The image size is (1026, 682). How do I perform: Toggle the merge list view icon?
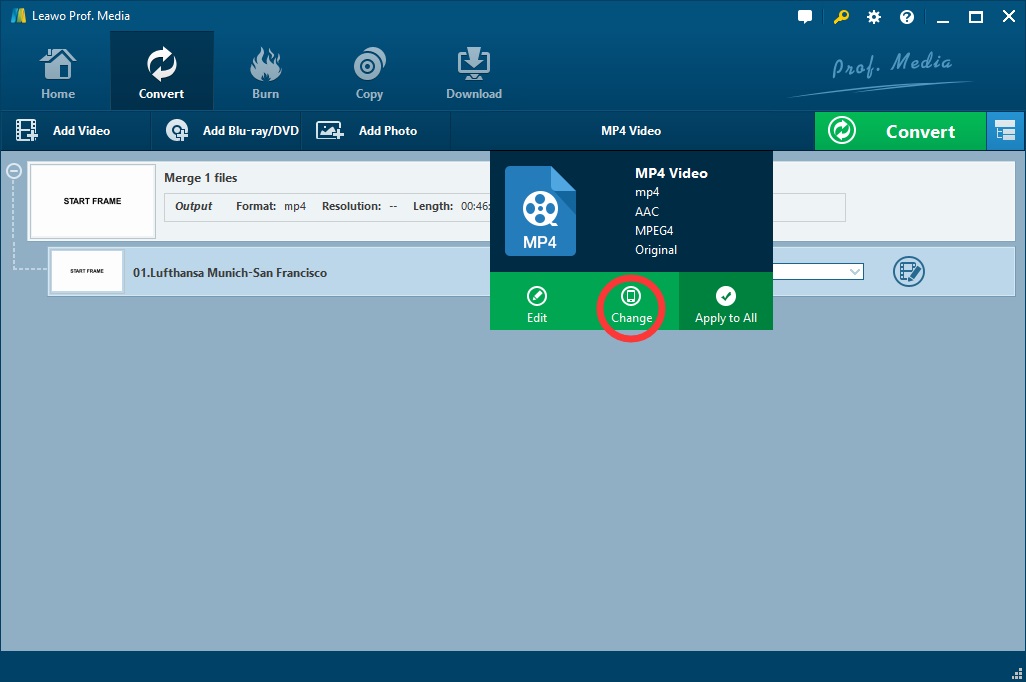[1005, 131]
